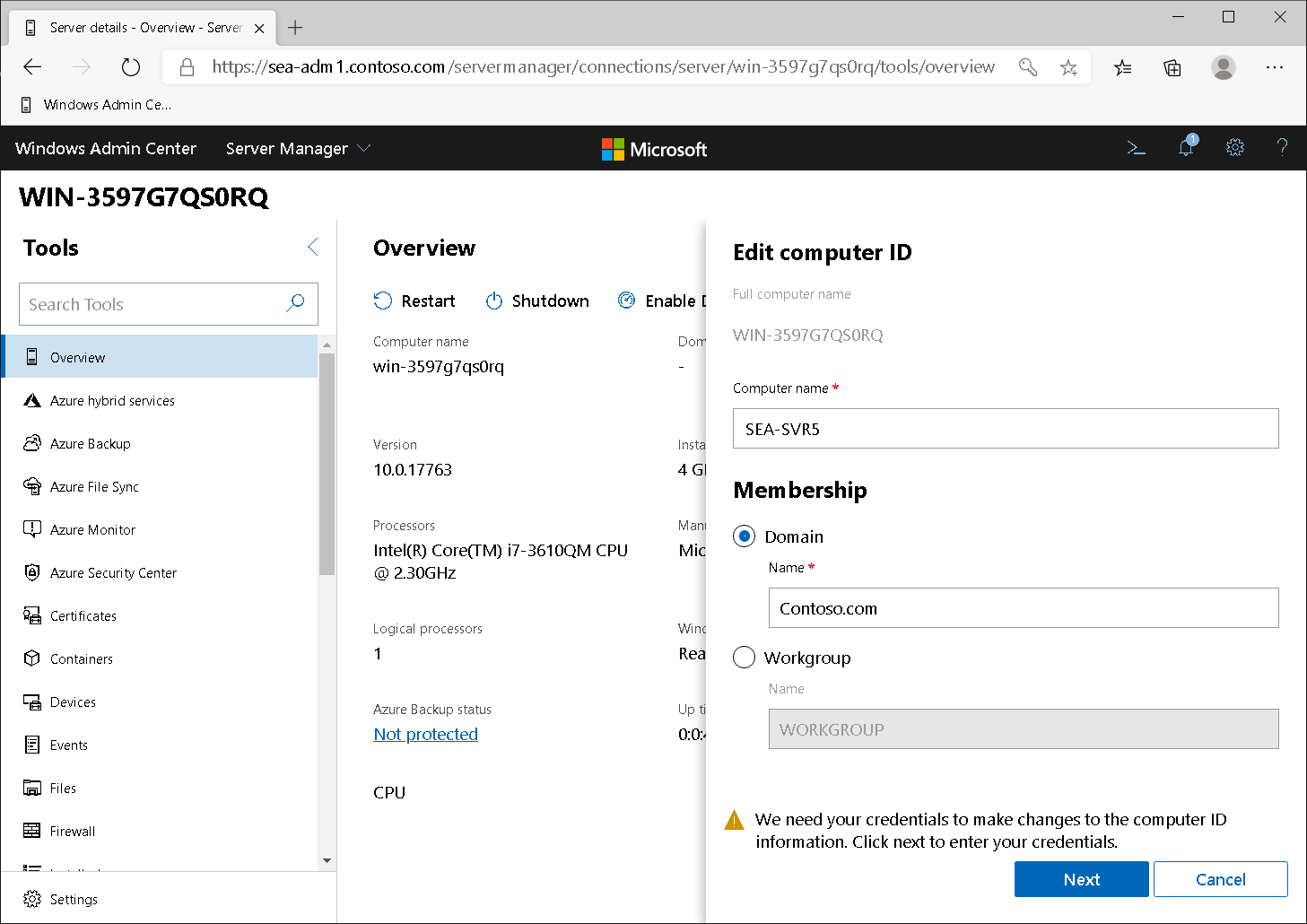Click Windows Admin Center header link
Viewport: 1307px width, 924px height.
tap(106, 148)
